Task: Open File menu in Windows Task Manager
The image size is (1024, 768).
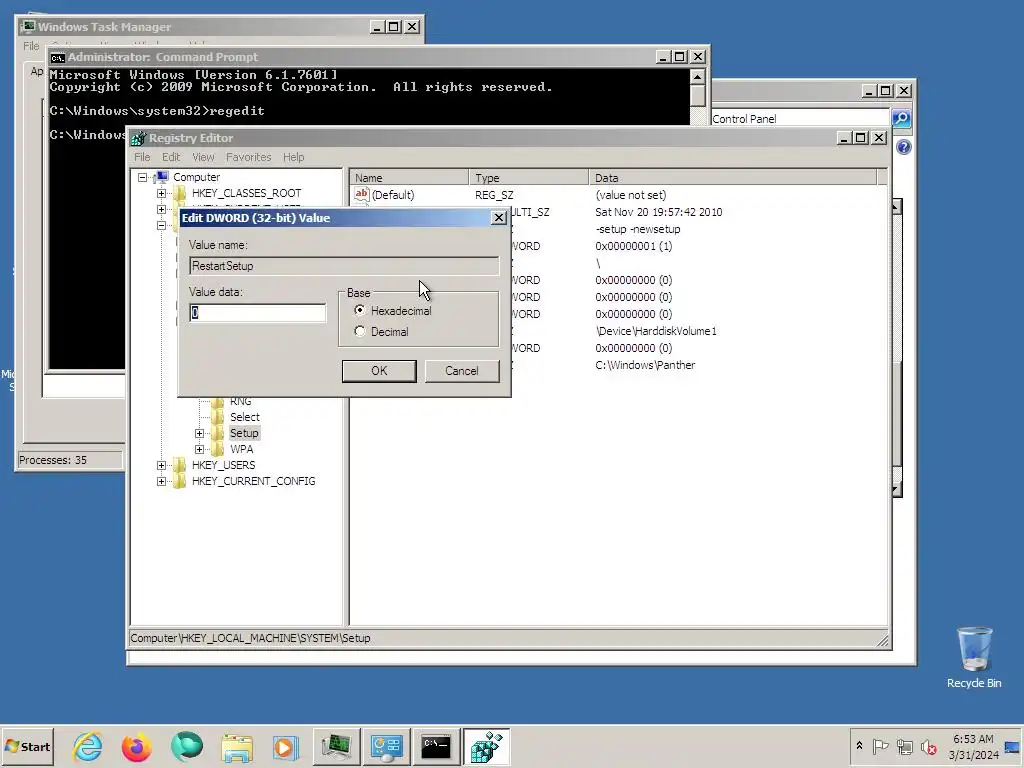Action: click(x=31, y=46)
